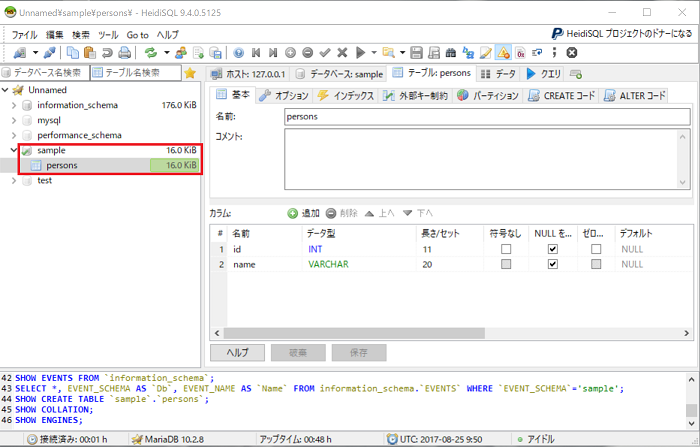Click the paste clipboard icon
Screen dimensions: 700x447
tap(90, 53)
